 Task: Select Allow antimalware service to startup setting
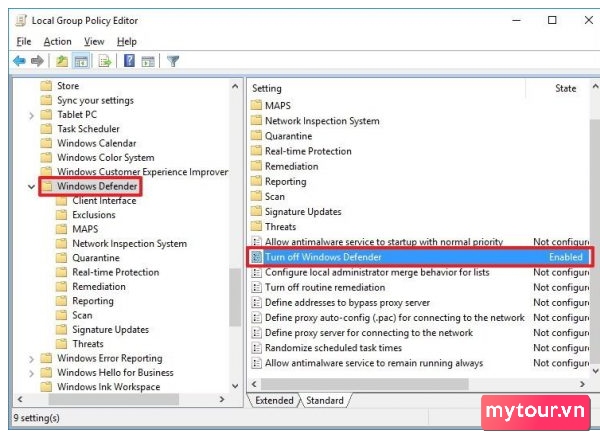click(x=384, y=242)
